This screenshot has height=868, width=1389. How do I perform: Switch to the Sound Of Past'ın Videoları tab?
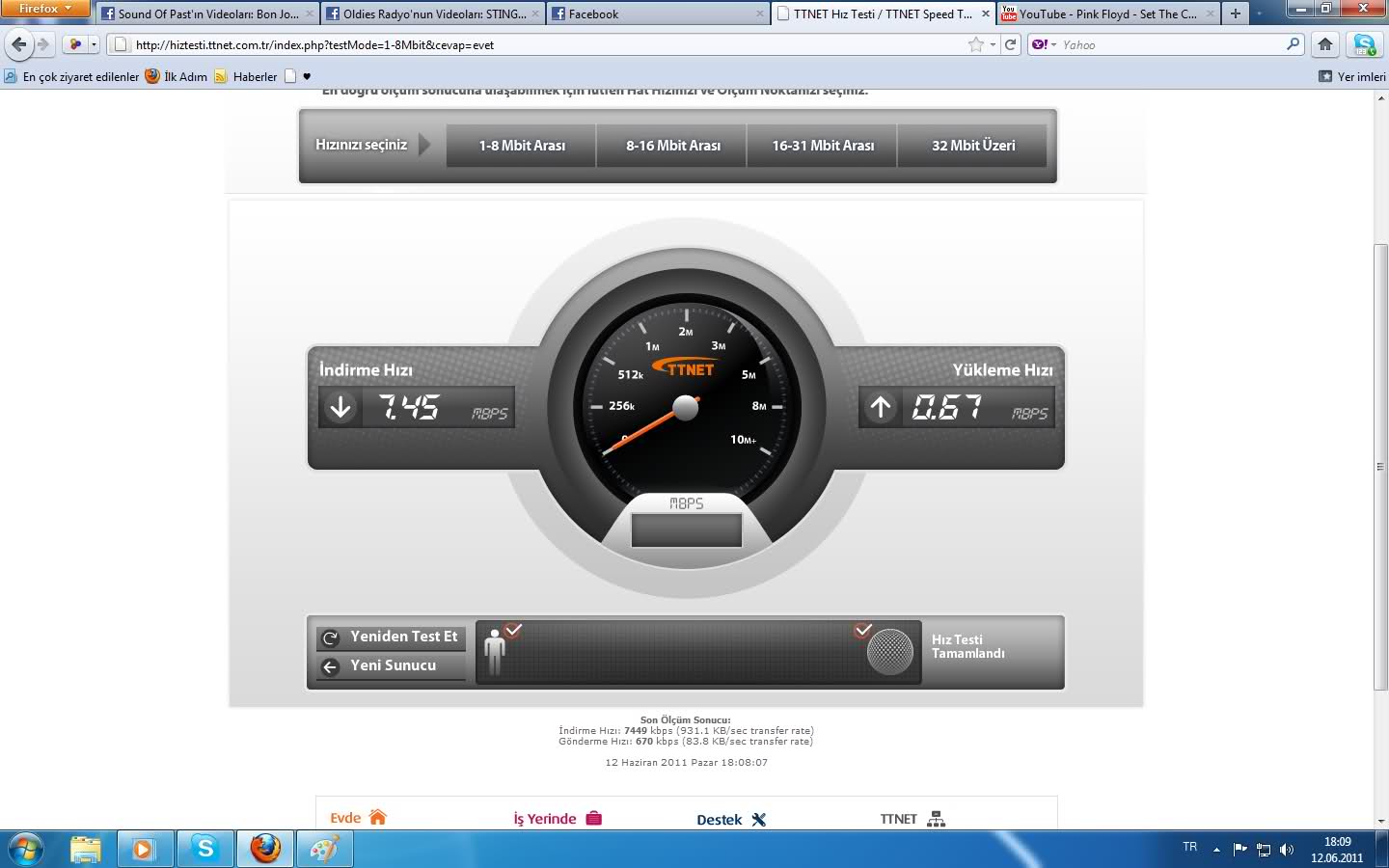click(x=207, y=14)
